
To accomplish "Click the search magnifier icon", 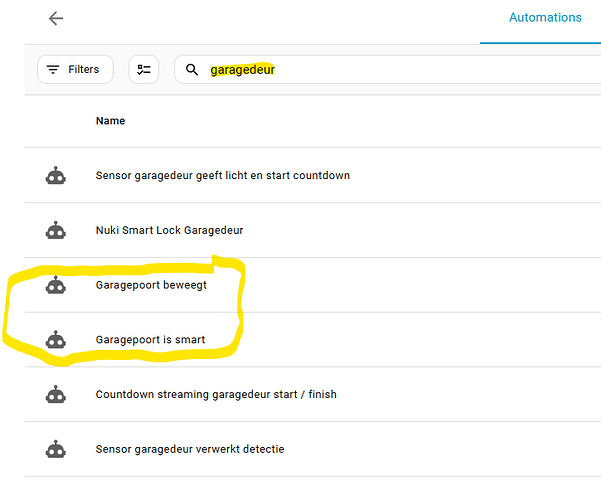I will (192, 70).
